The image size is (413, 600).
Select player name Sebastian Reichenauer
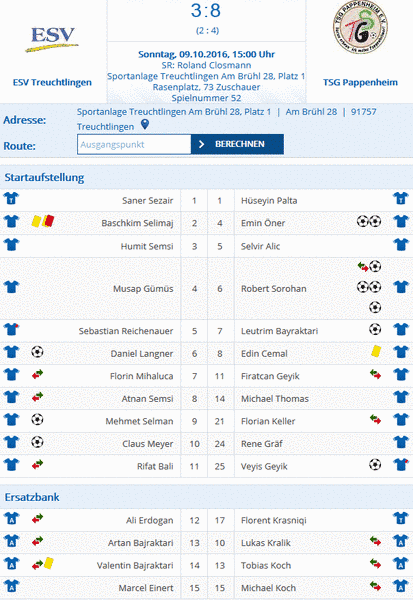(x=126, y=331)
